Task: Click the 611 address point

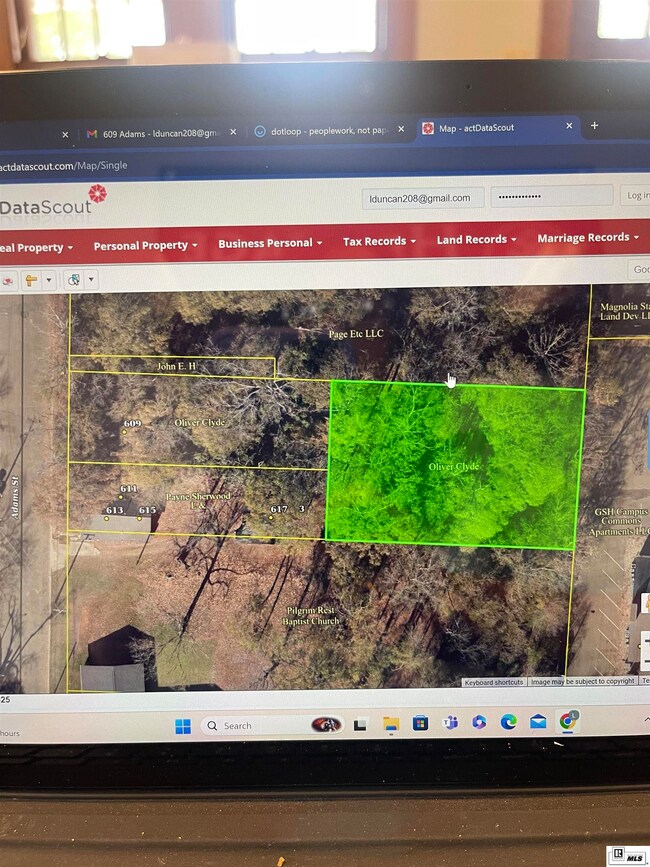Action: 121,497
